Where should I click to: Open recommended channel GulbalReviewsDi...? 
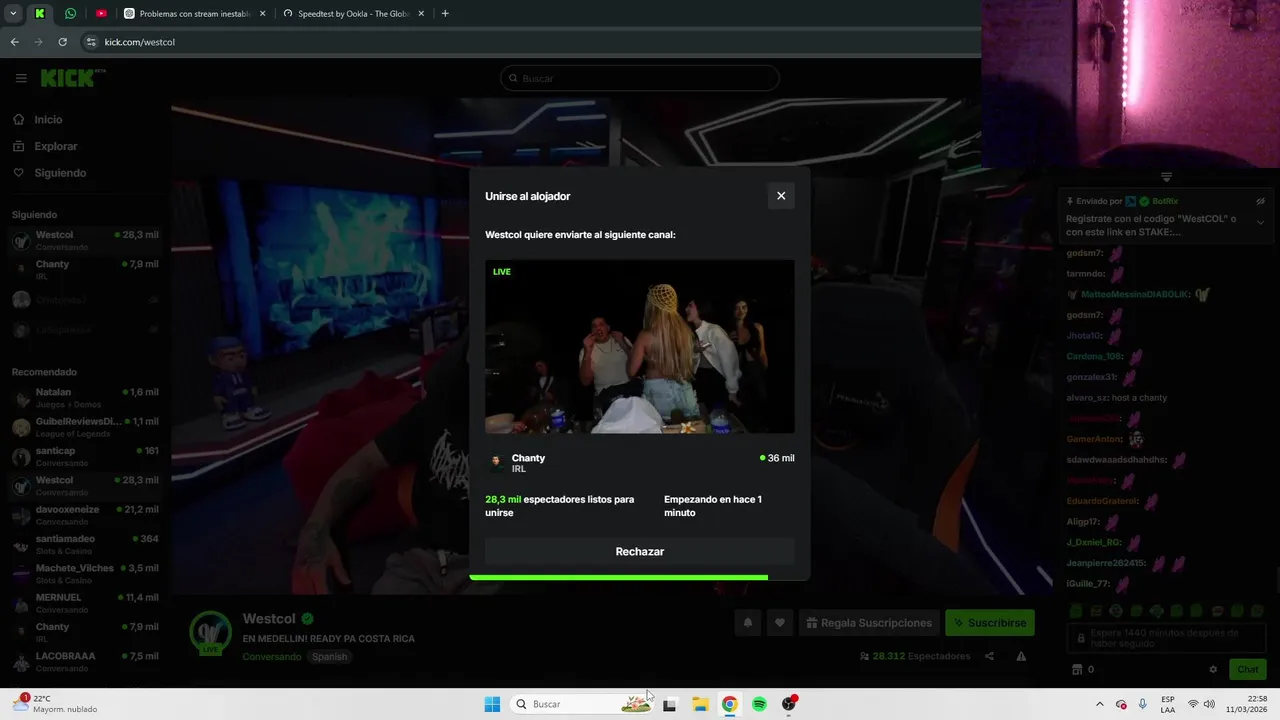[x=85, y=427]
